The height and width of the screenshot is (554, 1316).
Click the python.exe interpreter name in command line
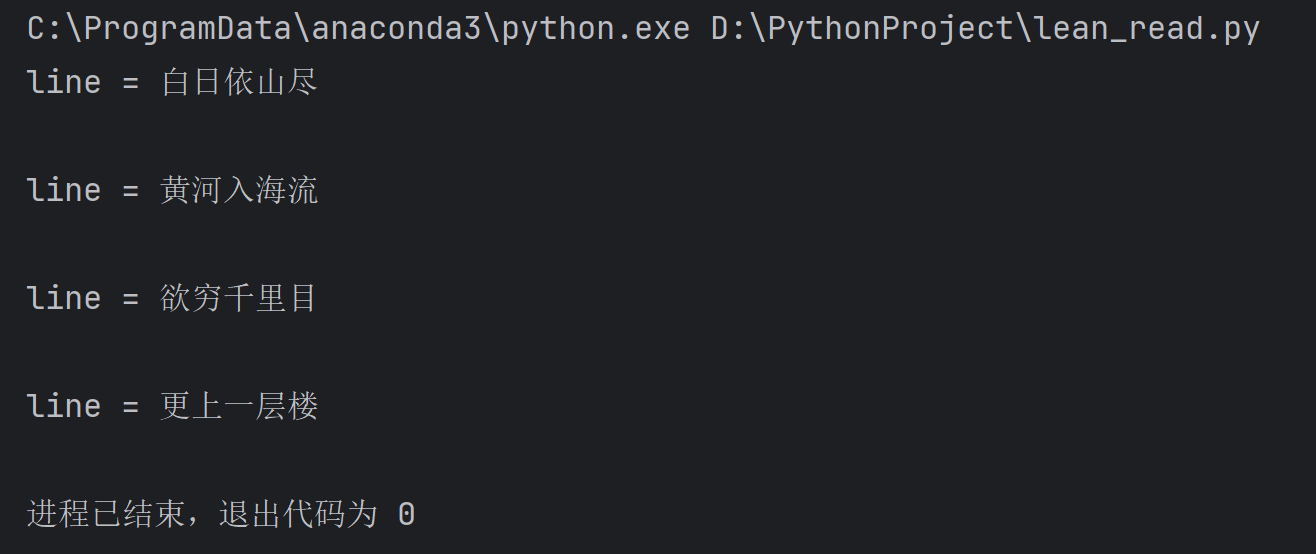click(596, 29)
